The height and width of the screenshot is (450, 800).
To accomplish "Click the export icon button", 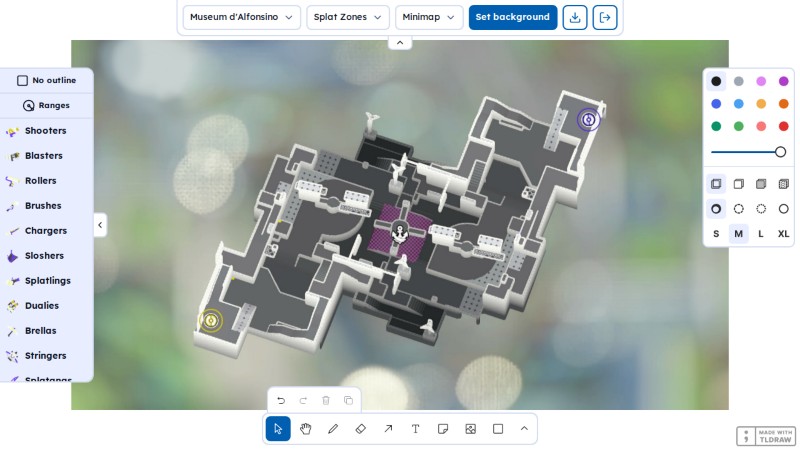I will (605, 17).
